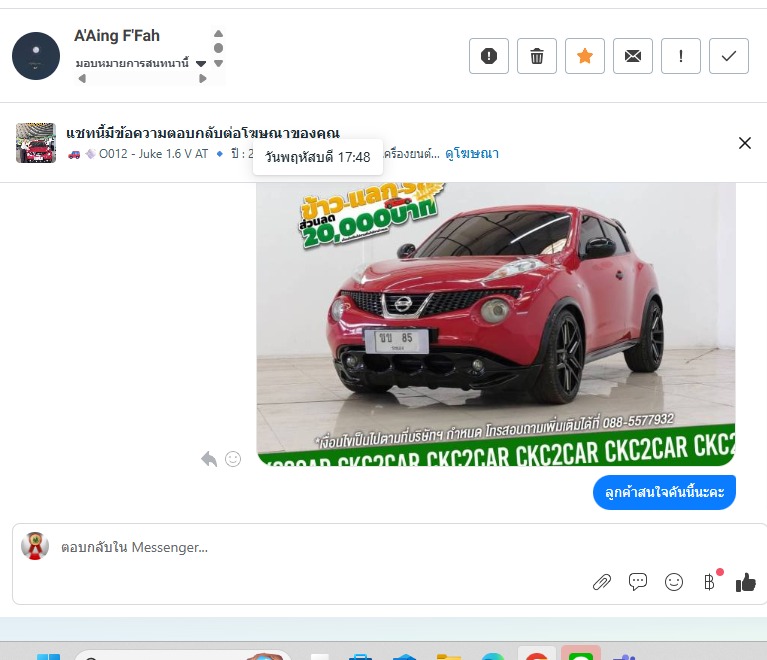Image resolution: width=767 pixels, height=660 pixels.
Task: Mark conversation as spam with exclamation octagon icon
Action: pos(489,56)
